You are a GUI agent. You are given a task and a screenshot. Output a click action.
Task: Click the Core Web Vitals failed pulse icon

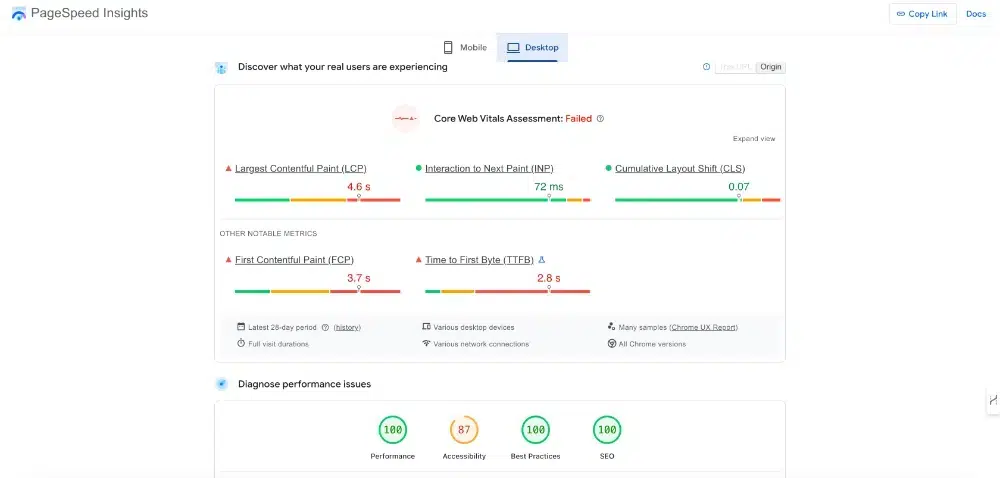406,119
